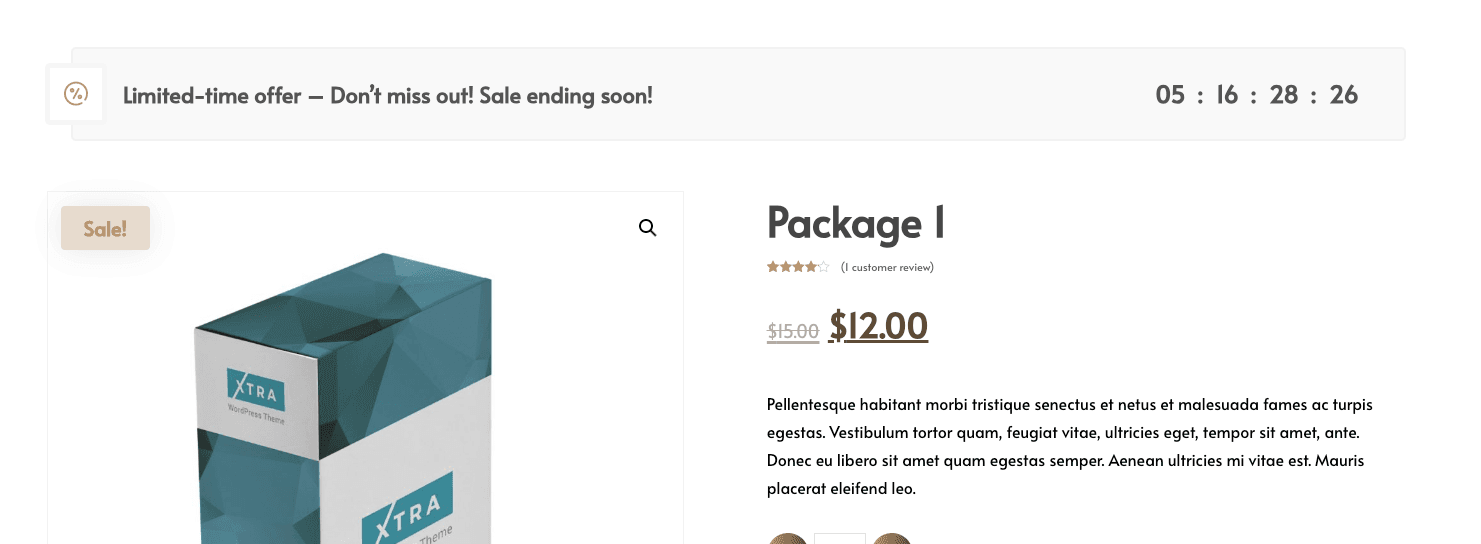
Task: Open the "1 customer review" link
Action: [x=887, y=267]
